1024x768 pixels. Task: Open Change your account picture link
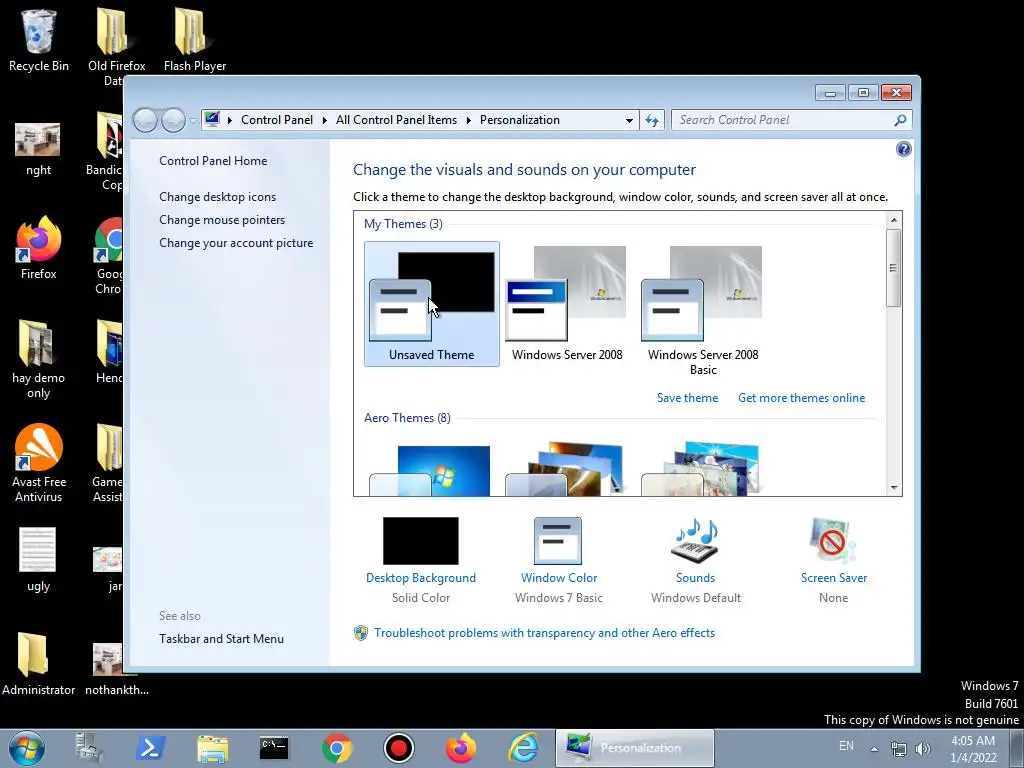point(236,242)
